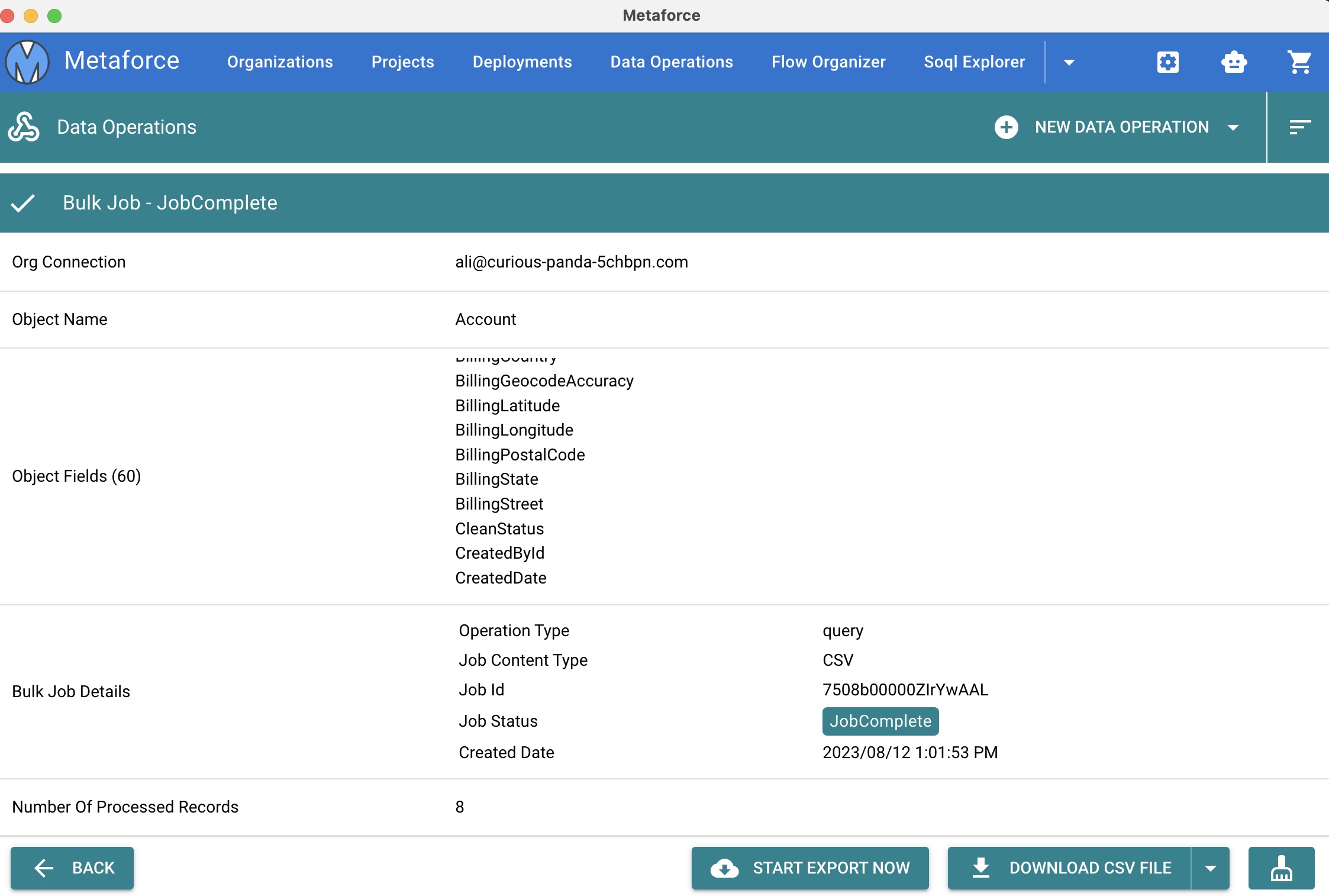Click the CSV job content type value
Image resolution: width=1329 pixels, height=896 pixels.
(x=838, y=660)
